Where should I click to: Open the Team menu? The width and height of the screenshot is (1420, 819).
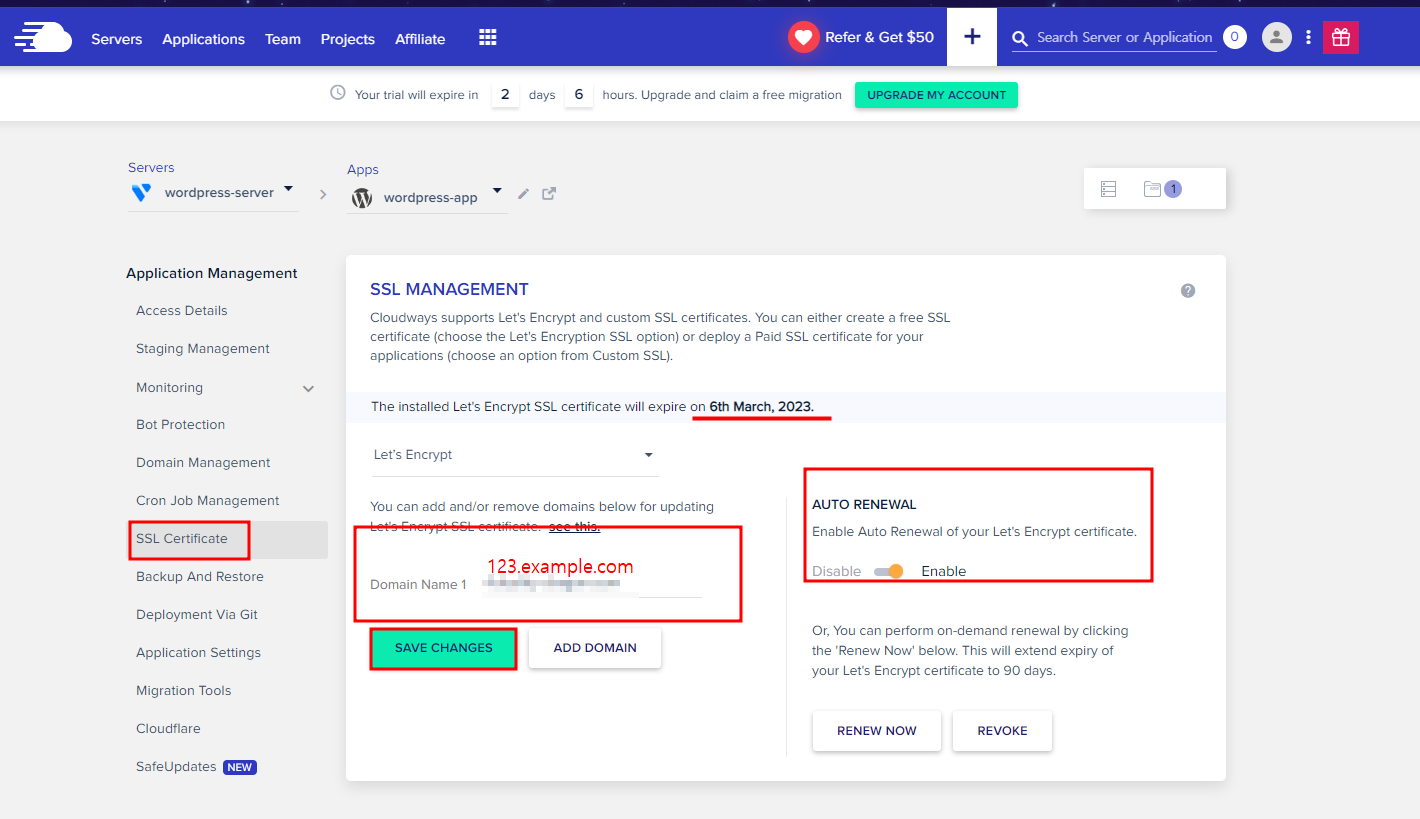pyautogui.click(x=283, y=39)
